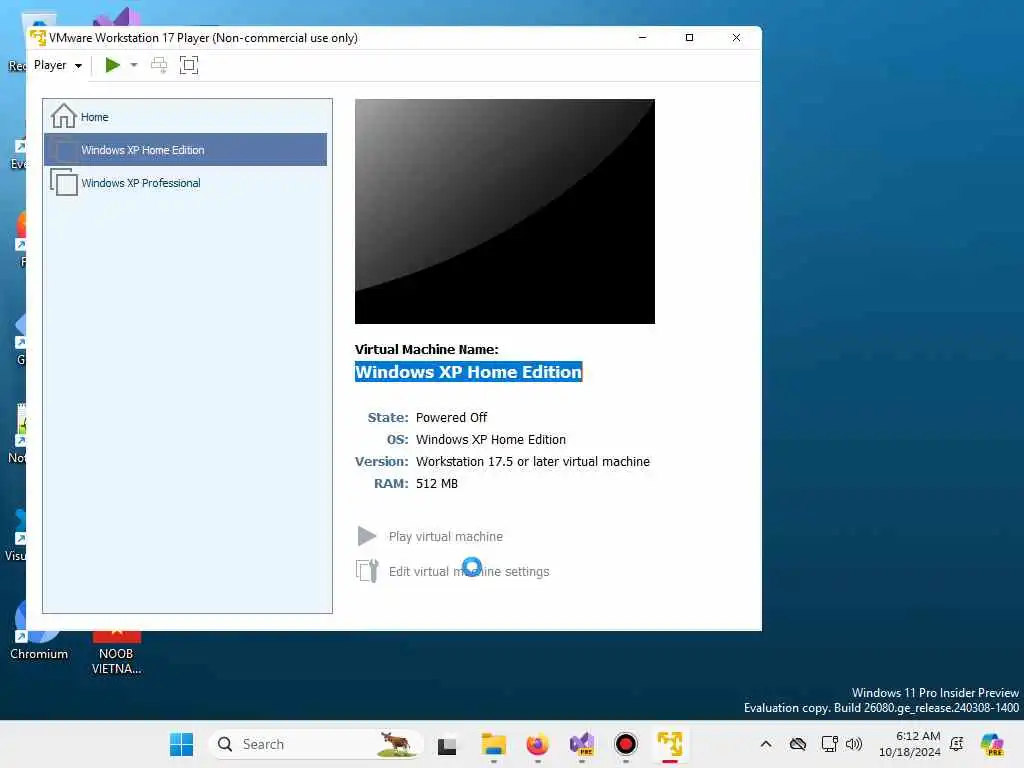Image resolution: width=1024 pixels, height=768 pixels.
Task: Open the notification bell icon
Action: (x=957, y=744)
